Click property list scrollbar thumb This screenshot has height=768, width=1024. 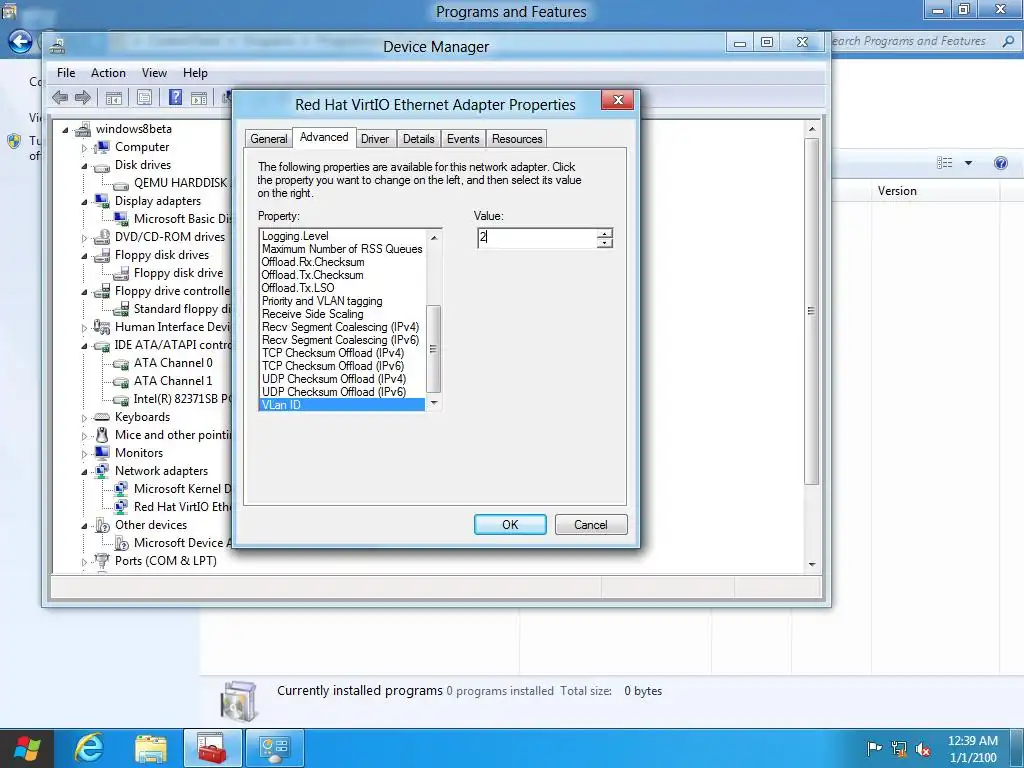click(x=434, y=349)
